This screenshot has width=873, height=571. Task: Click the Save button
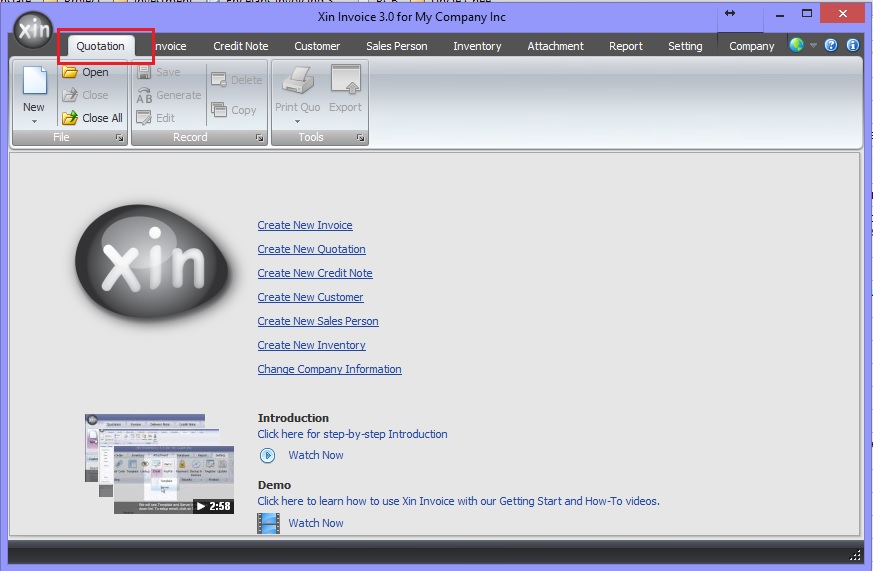click(x=159, y=72)
